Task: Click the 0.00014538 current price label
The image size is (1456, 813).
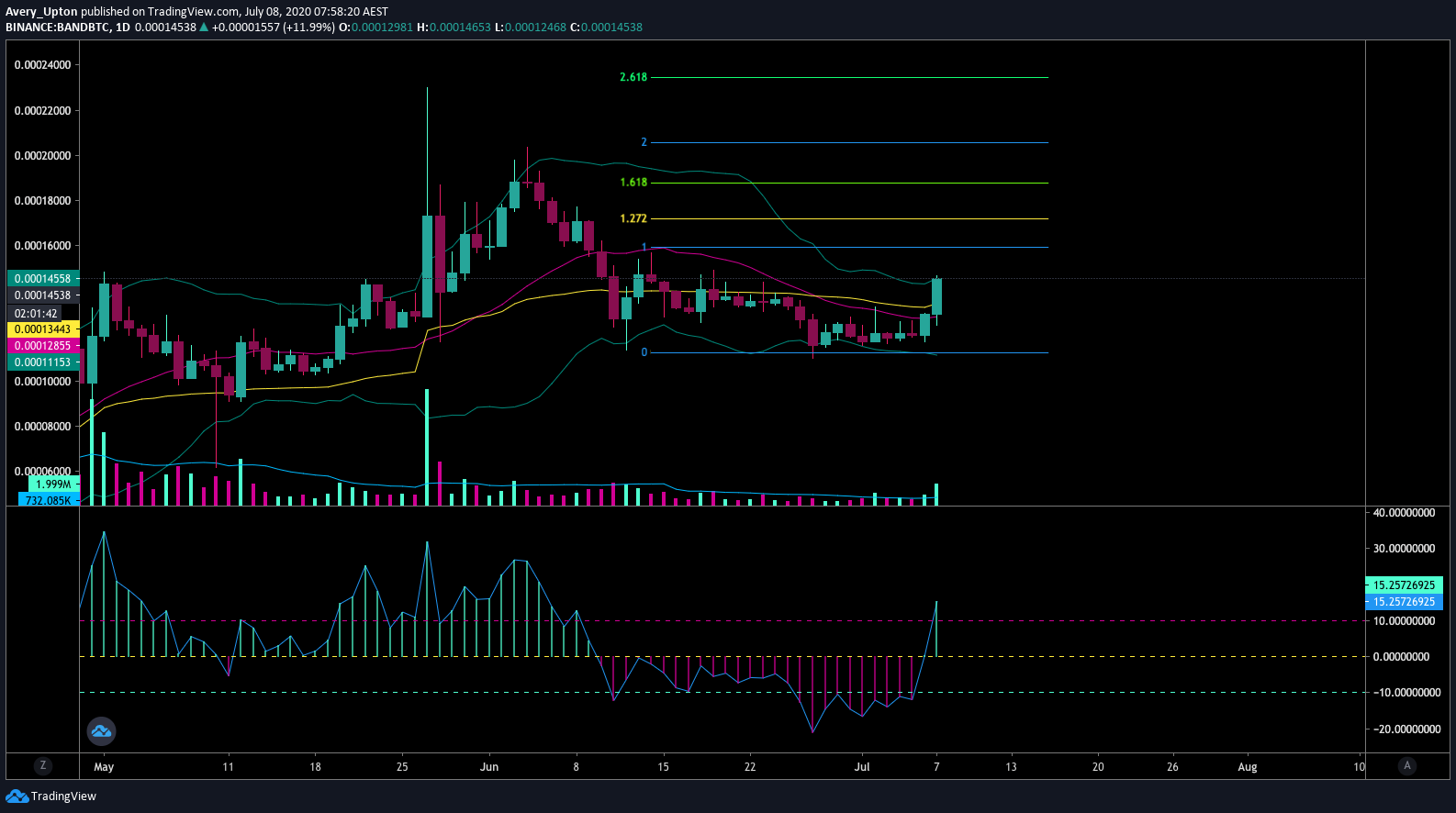Action: click(x=43, y=295)
